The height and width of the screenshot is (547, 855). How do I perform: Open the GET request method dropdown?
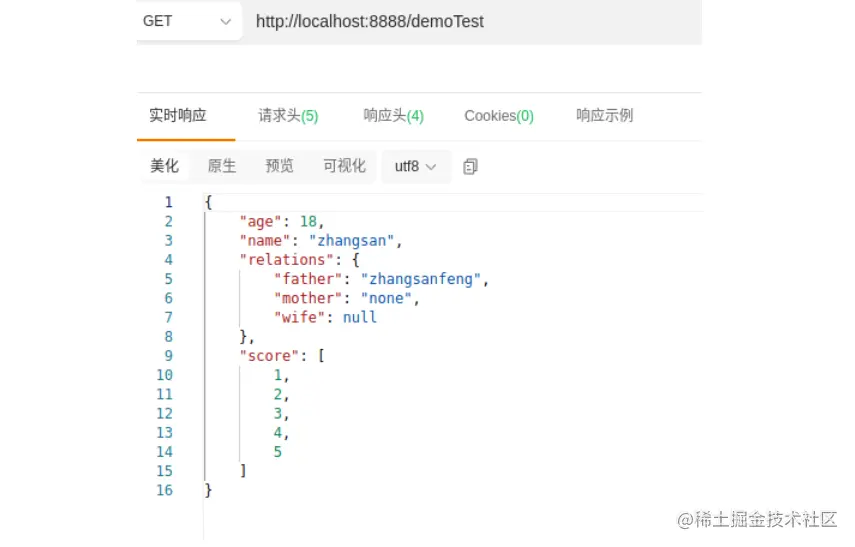tap(188, 21)
